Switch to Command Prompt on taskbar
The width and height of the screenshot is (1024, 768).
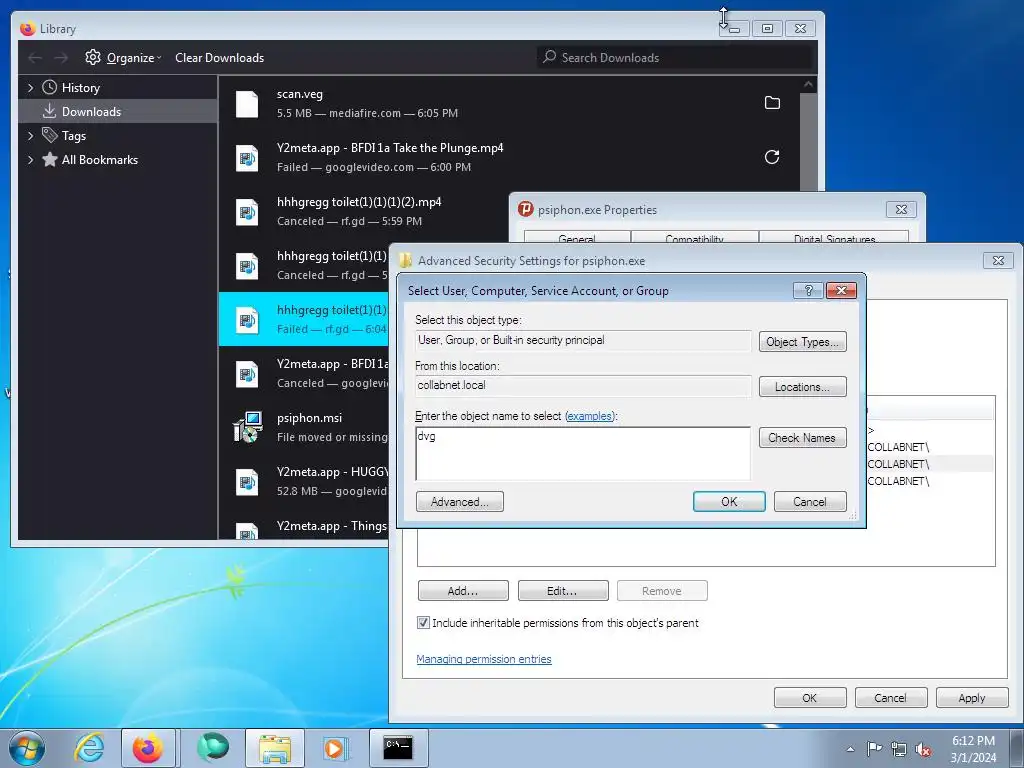click(398, 748)
